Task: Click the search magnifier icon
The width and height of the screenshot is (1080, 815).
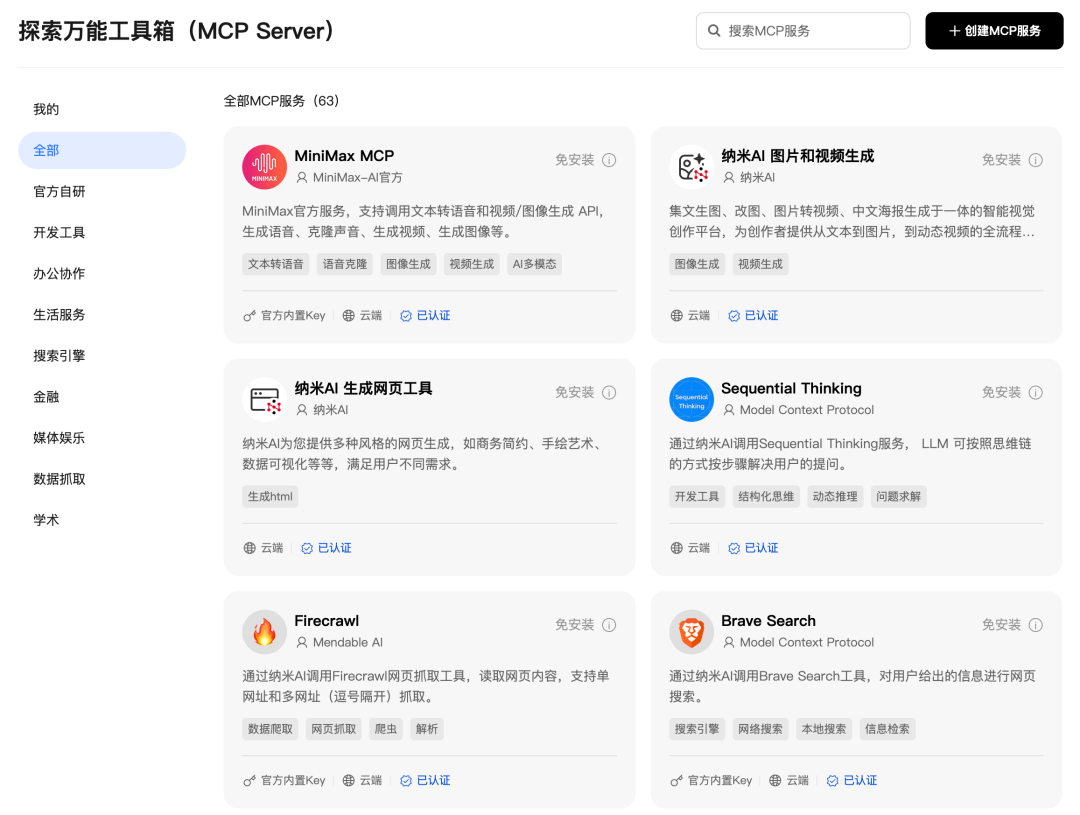Action: pos(714,31)
